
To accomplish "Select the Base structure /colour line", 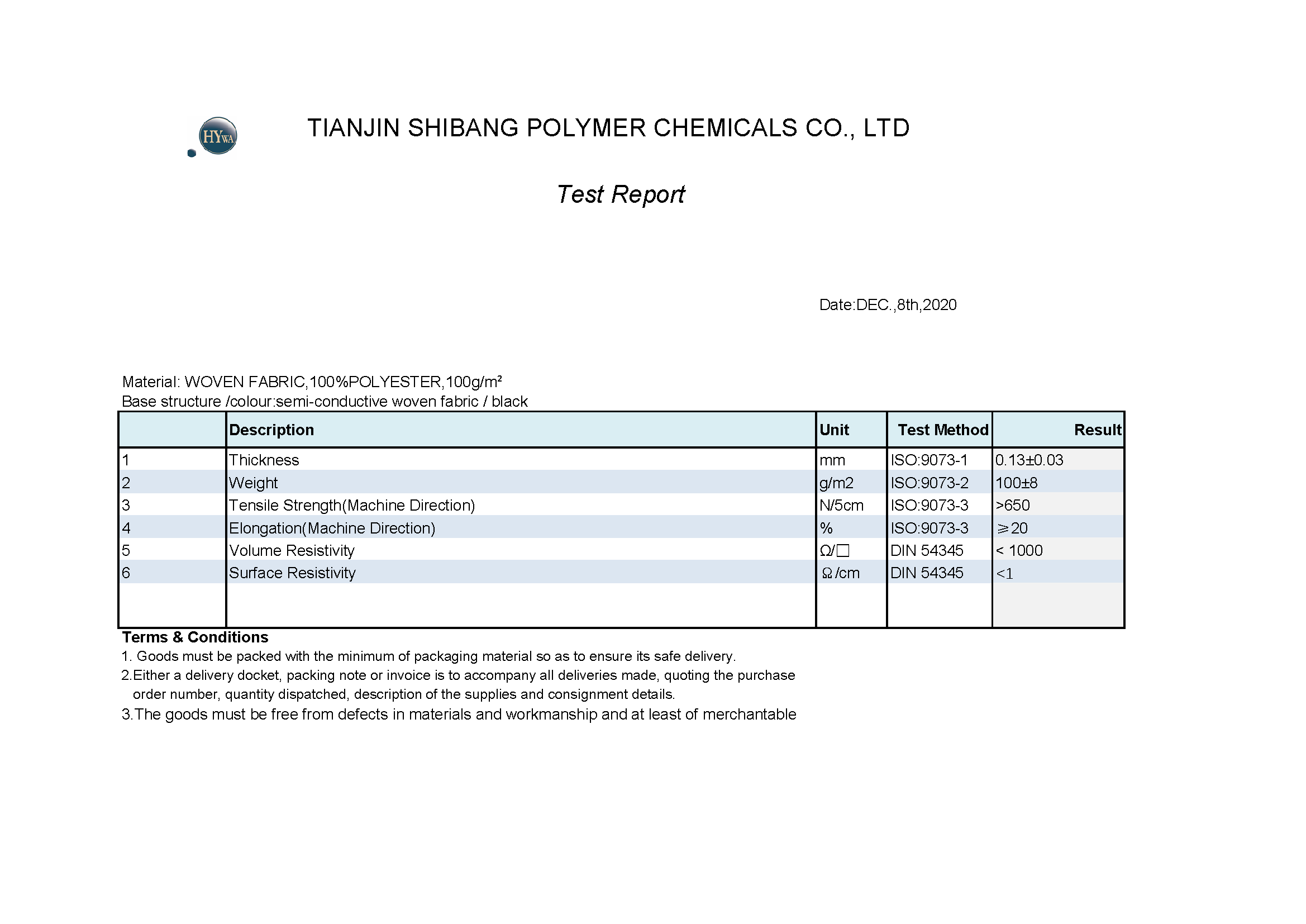I will [325, 401].
